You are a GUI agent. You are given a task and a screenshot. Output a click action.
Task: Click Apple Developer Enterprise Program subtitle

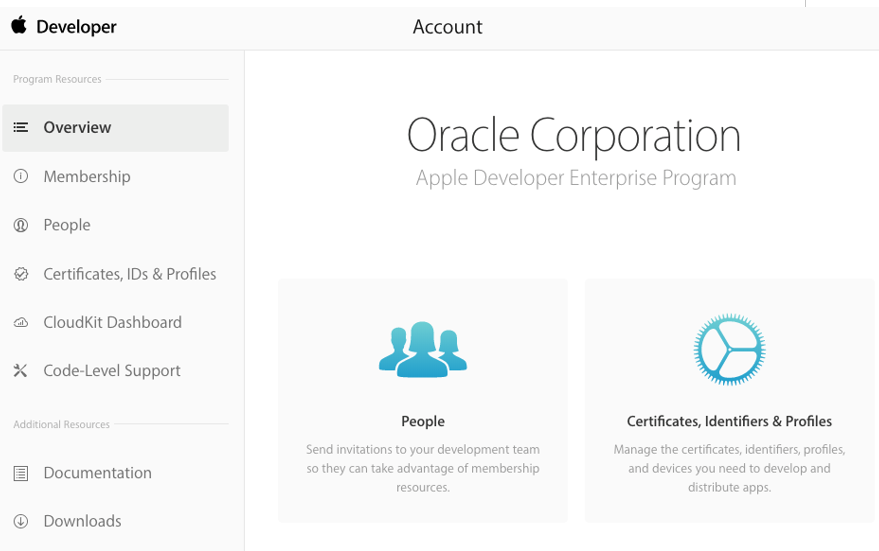point(576,178)
